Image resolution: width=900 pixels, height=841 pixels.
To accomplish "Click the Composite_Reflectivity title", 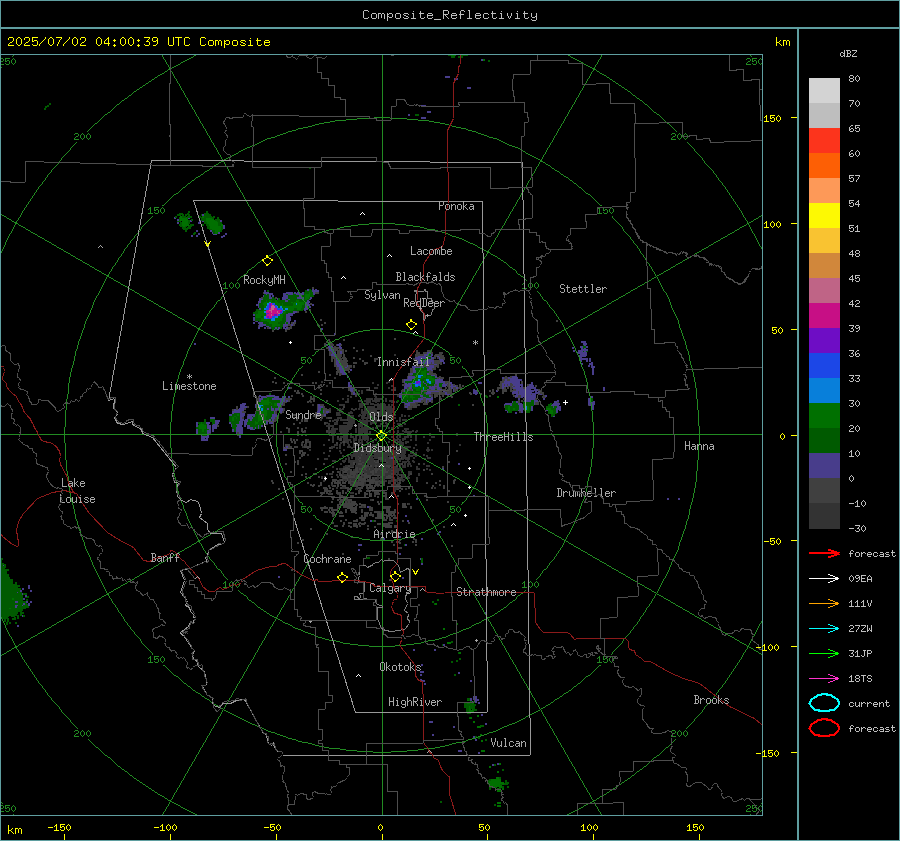I will click(x=449, y=15).
